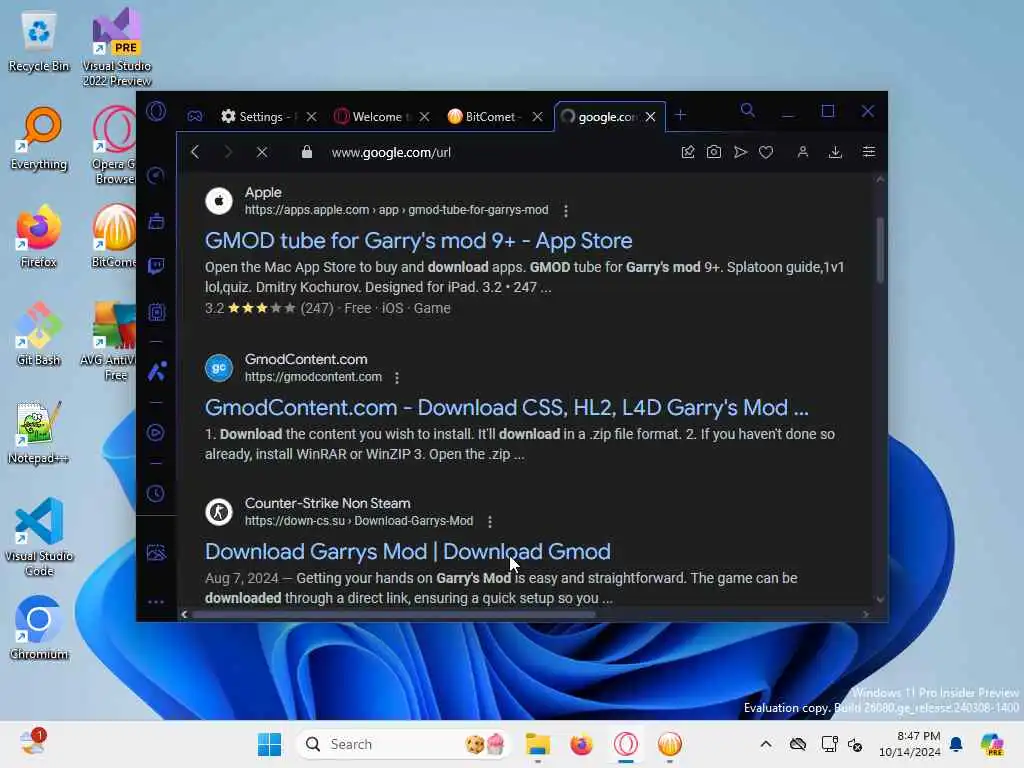The image size is (1024, 768).
Task: Close the google.com tab
Action: 650,116
